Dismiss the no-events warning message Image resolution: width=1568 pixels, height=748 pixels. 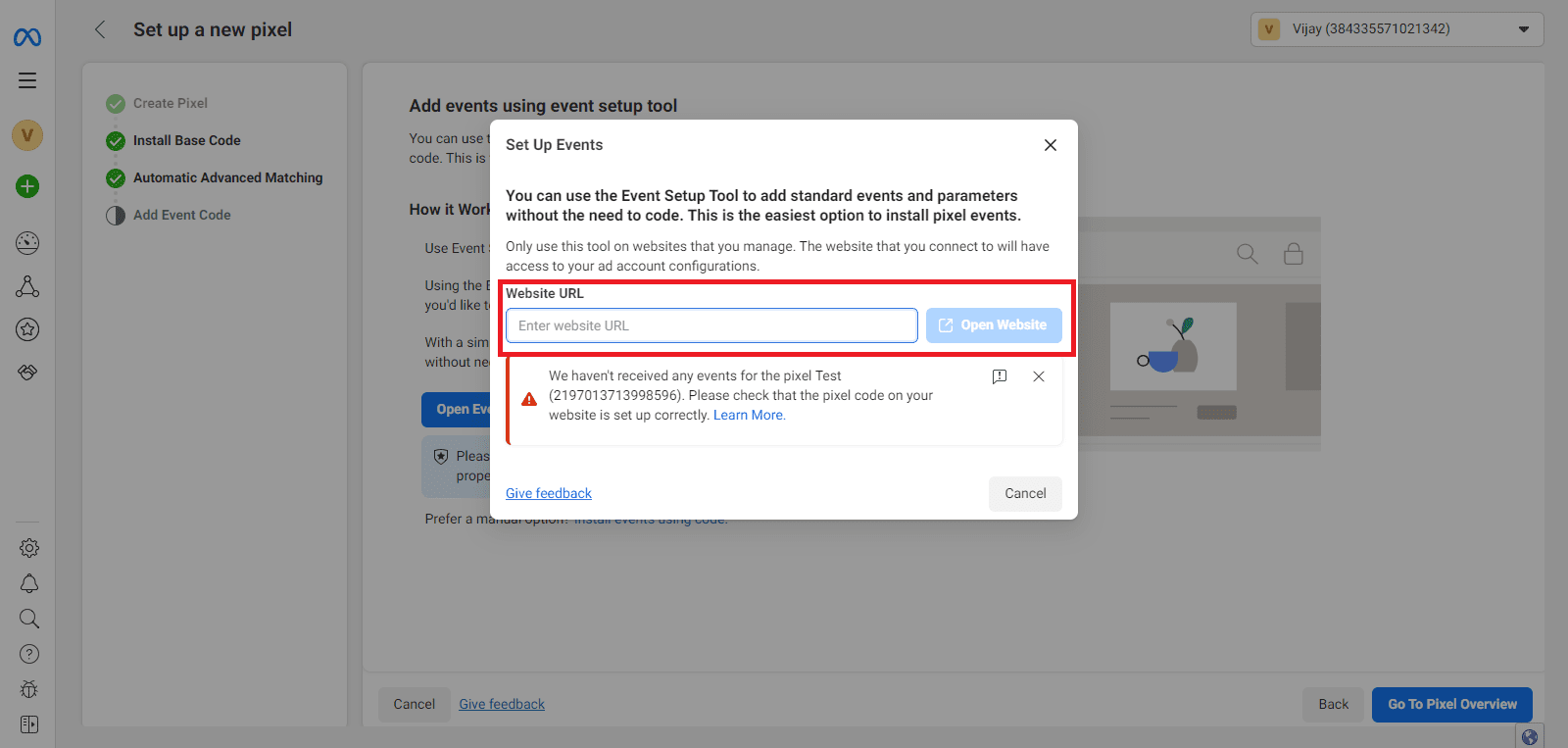(1039, 376)
